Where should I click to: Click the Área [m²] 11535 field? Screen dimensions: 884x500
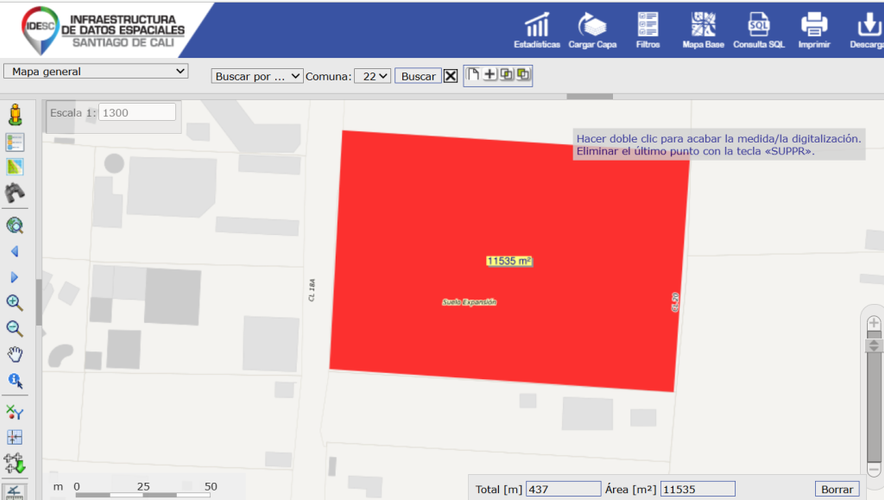click(x=698, y=489)
